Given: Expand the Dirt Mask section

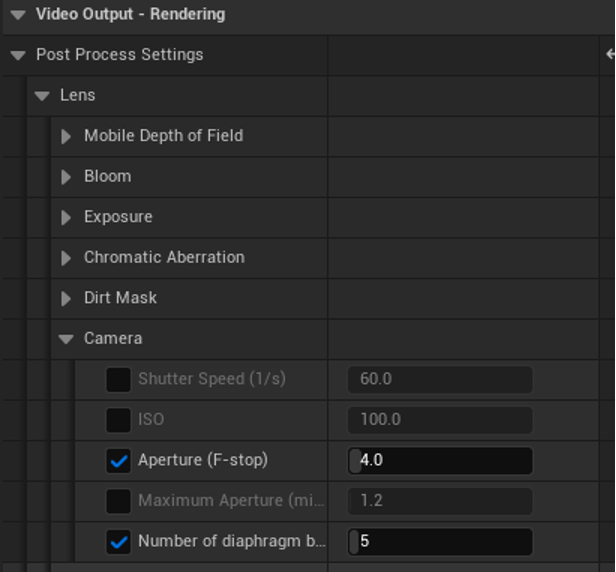Looking at the screenshot, I should (66, 298).
